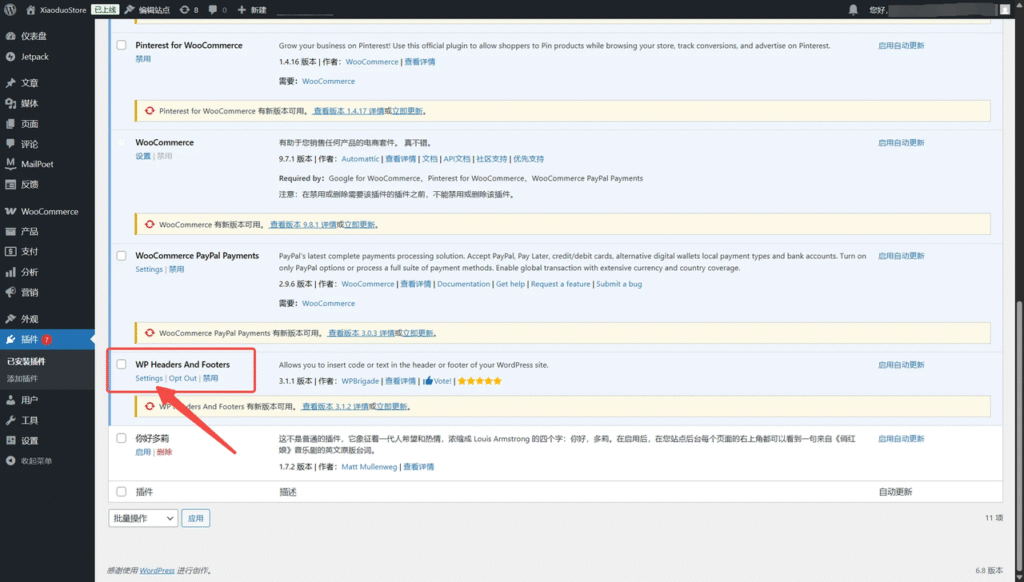Click the 新建 plus icon
Viewport: 1024px width, 582px height.
242,10
